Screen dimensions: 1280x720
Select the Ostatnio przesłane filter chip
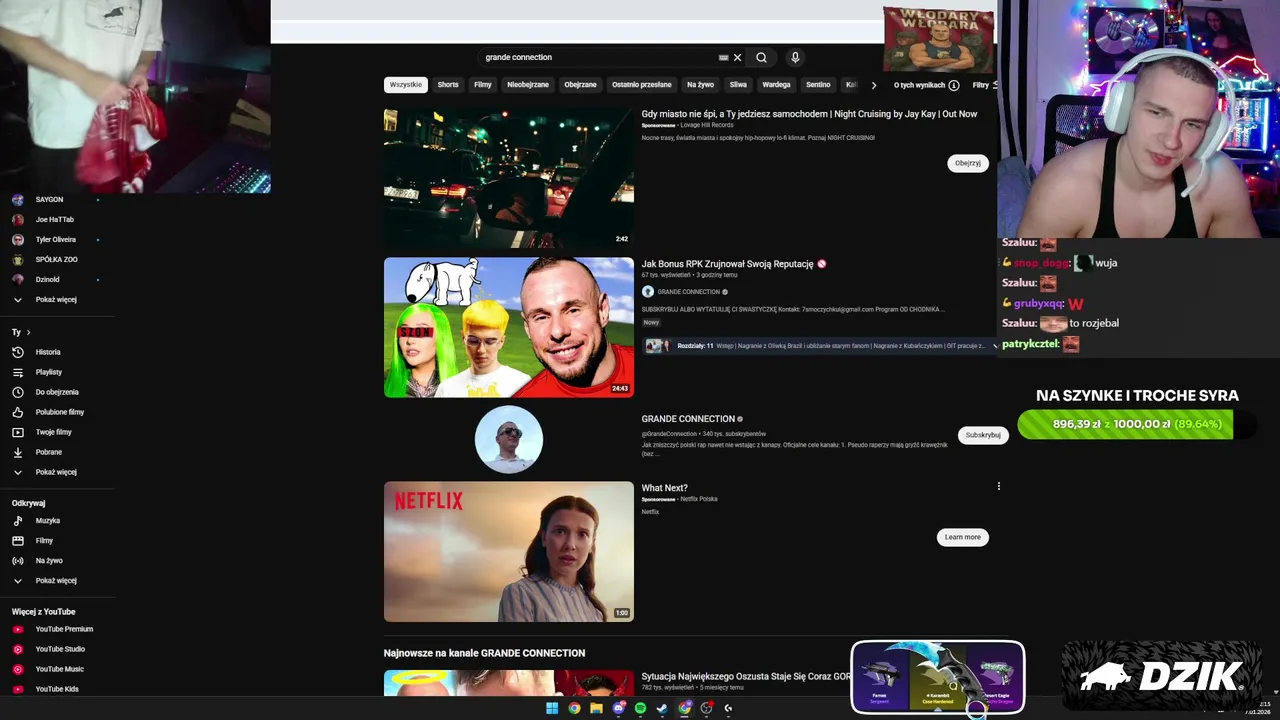(642, 85)
